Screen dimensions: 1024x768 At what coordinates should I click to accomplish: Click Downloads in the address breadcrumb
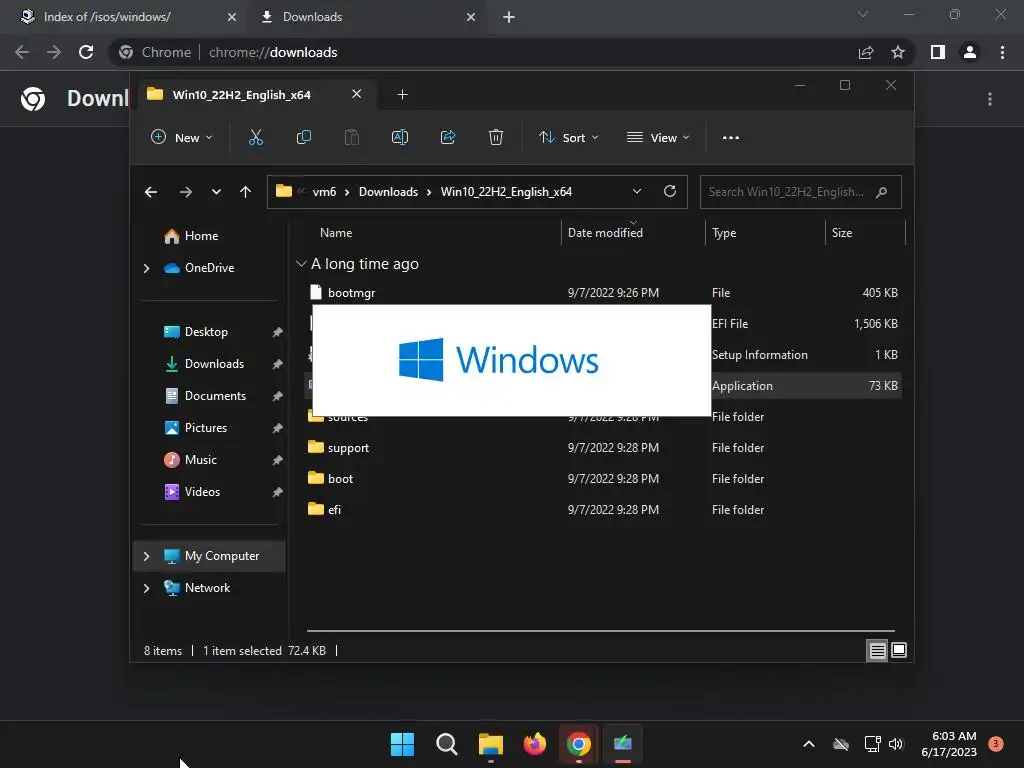388,192
